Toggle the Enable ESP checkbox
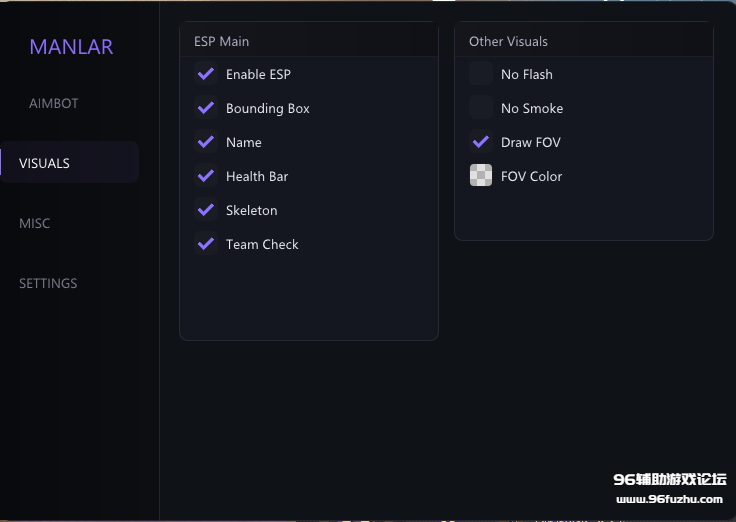 (x=206, y=74)
